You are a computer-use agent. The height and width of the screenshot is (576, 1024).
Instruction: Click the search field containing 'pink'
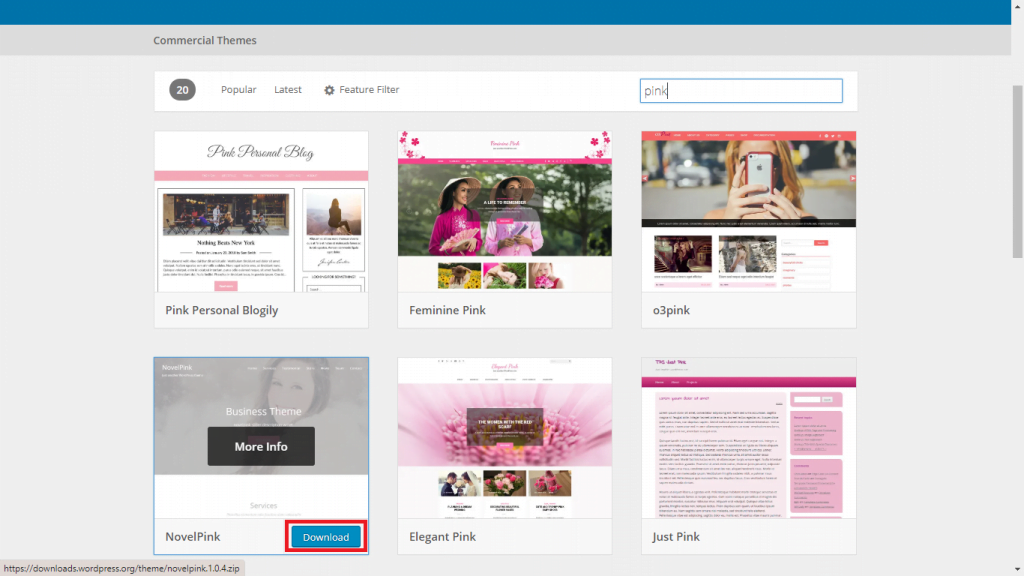pos(741,89)
